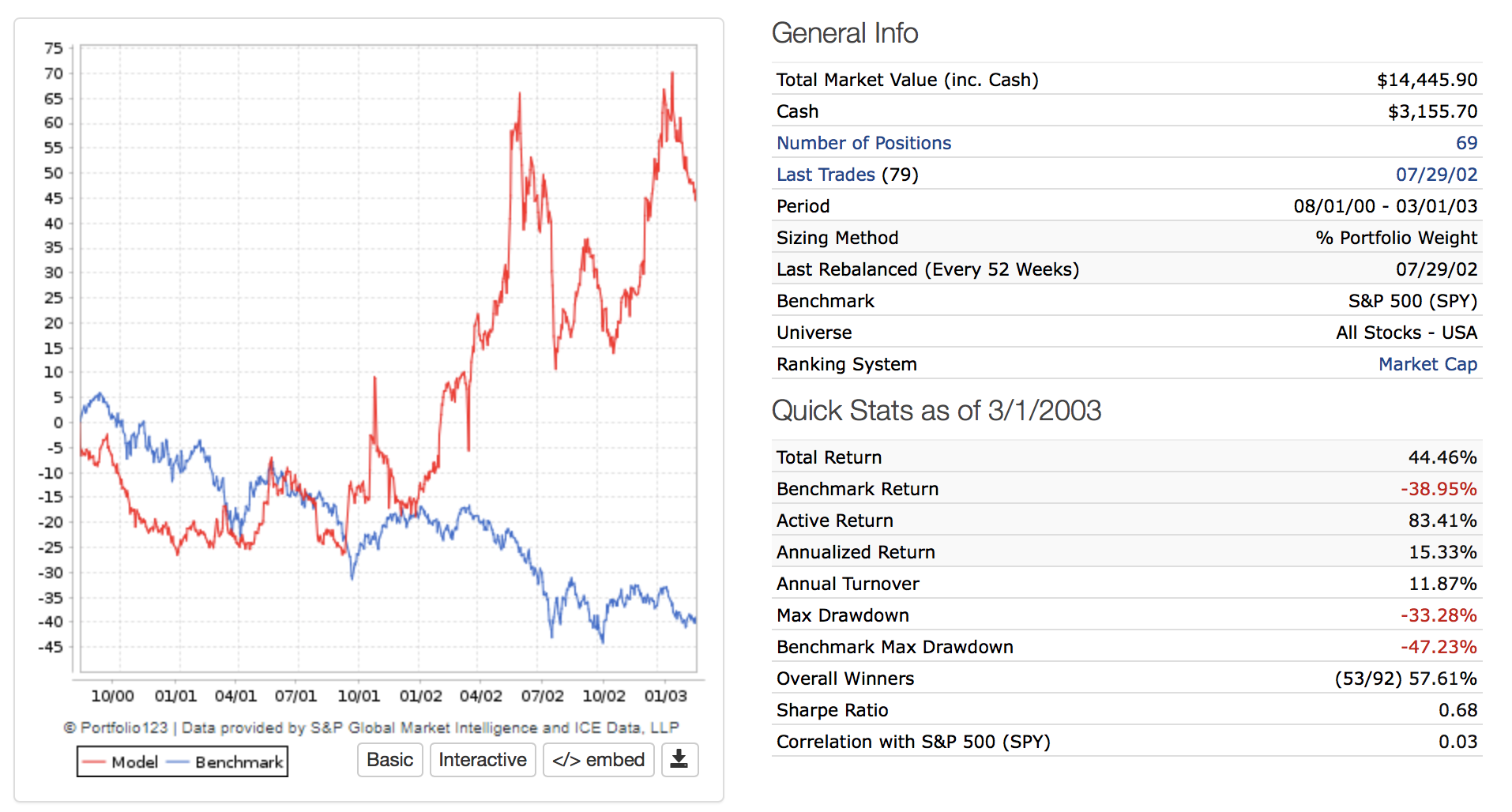This screenshot has height=812, width=1512.
Task: Click the Sharpe Ratio row label
Action: click(x=832, y=710)
